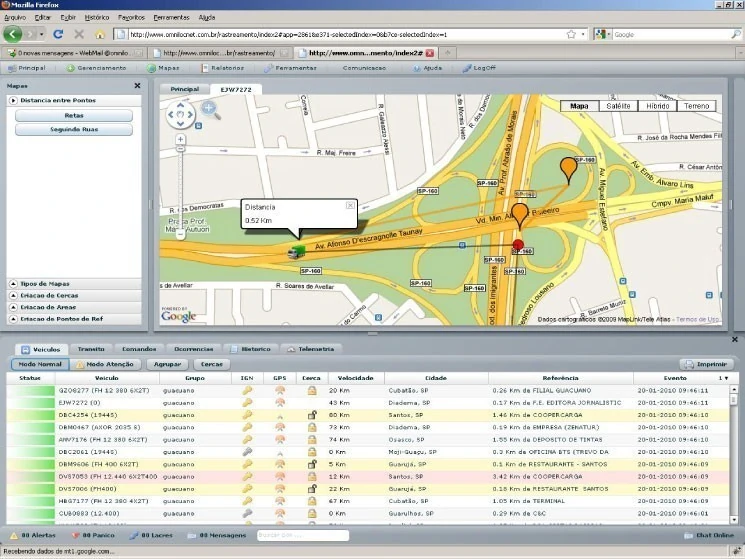Switch map to Terreno view

click(x=697, y=106)
